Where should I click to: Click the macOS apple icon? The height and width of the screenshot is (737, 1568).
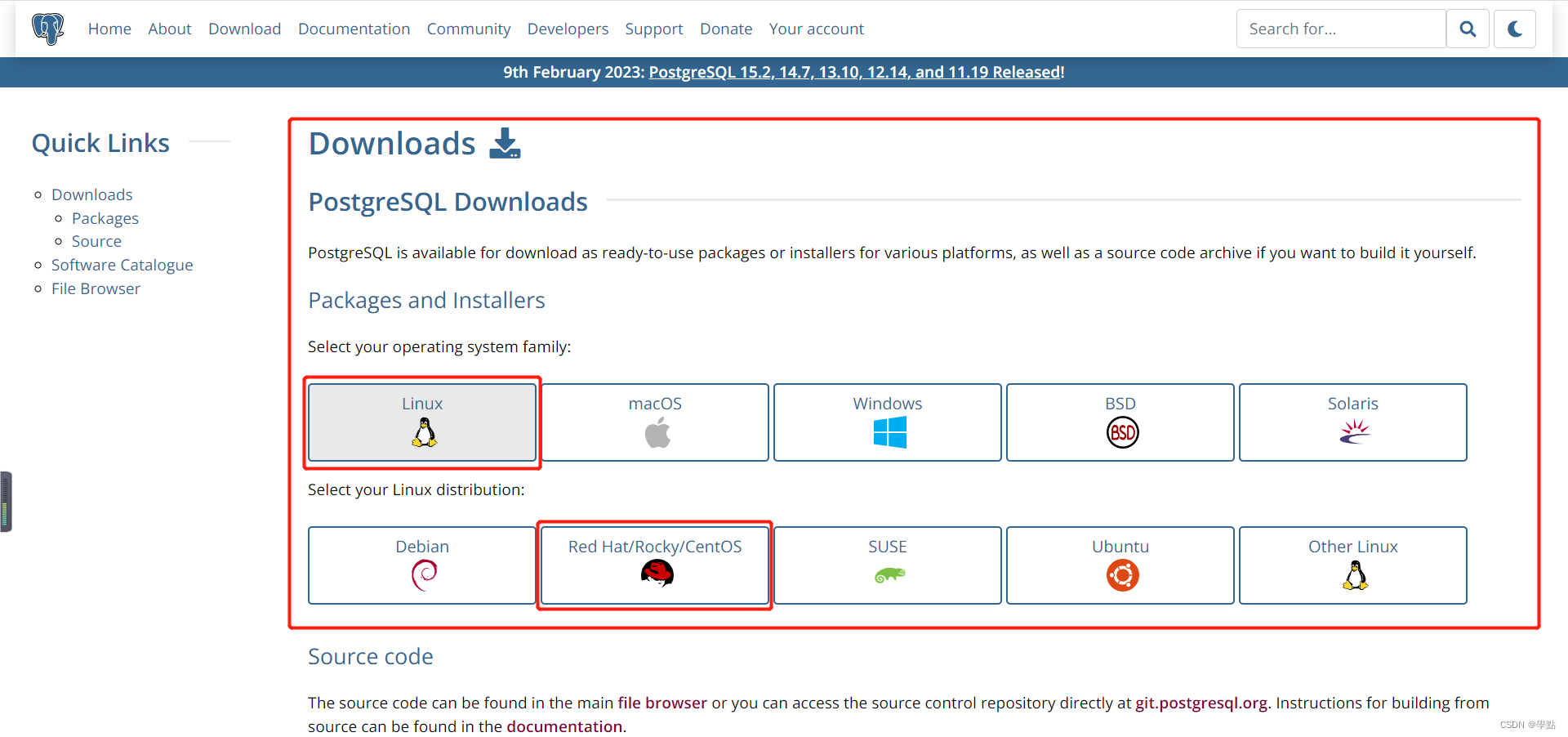point(657,432)
